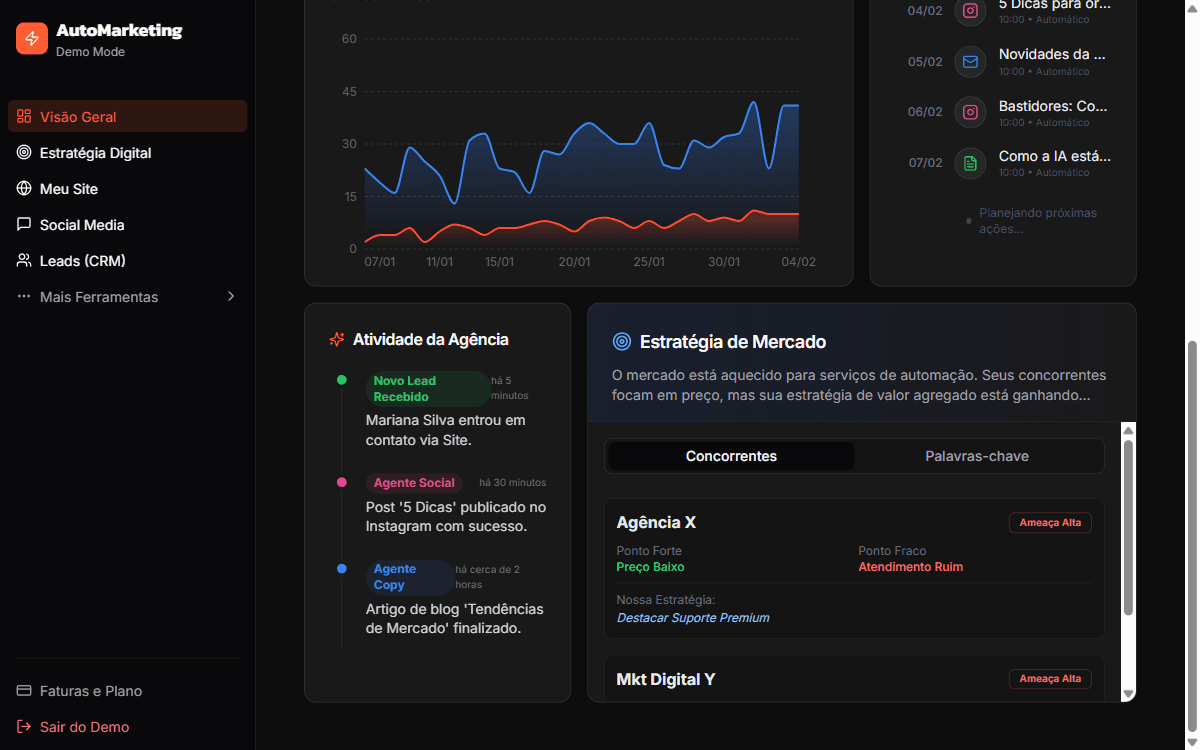The image size is (1200, 750).
Task: Open Social Media via the chat bubble icon
Action: tap(23, 224)
